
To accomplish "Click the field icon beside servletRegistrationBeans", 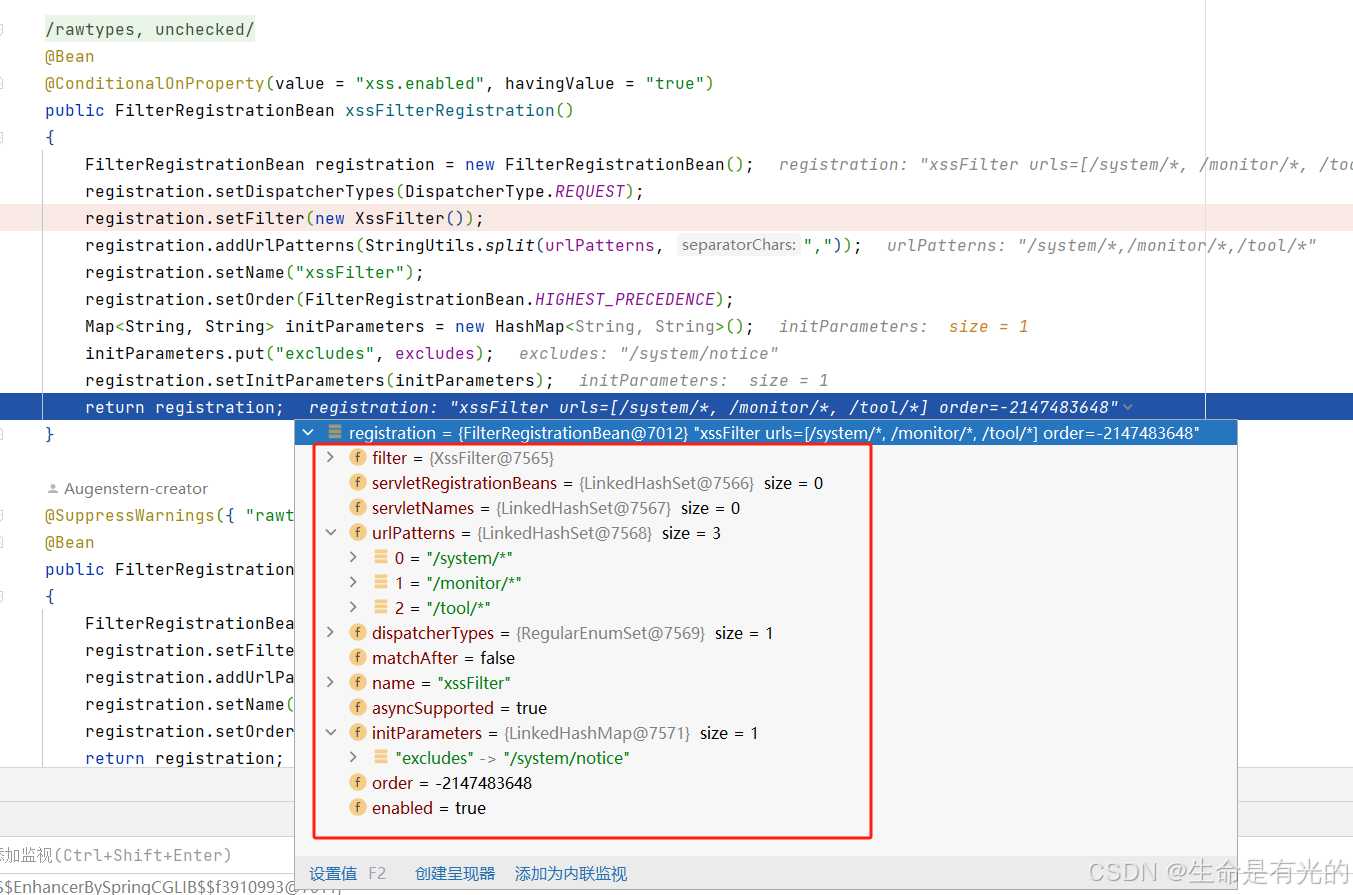I will [x=357, y=483].
